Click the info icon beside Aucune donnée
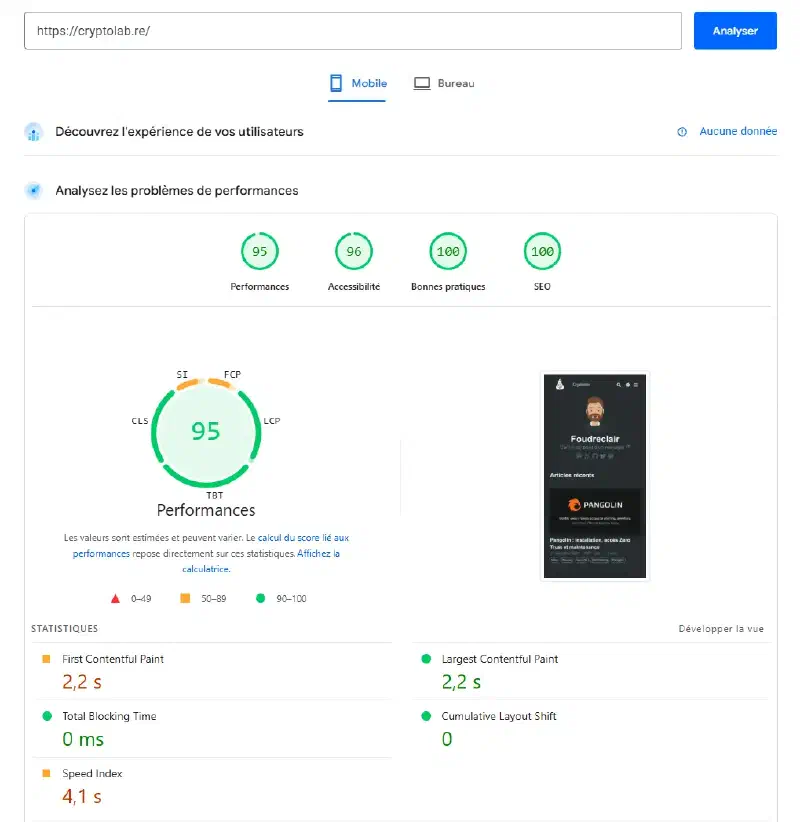The width and height of the screenshot is (800, 822). 682,131
